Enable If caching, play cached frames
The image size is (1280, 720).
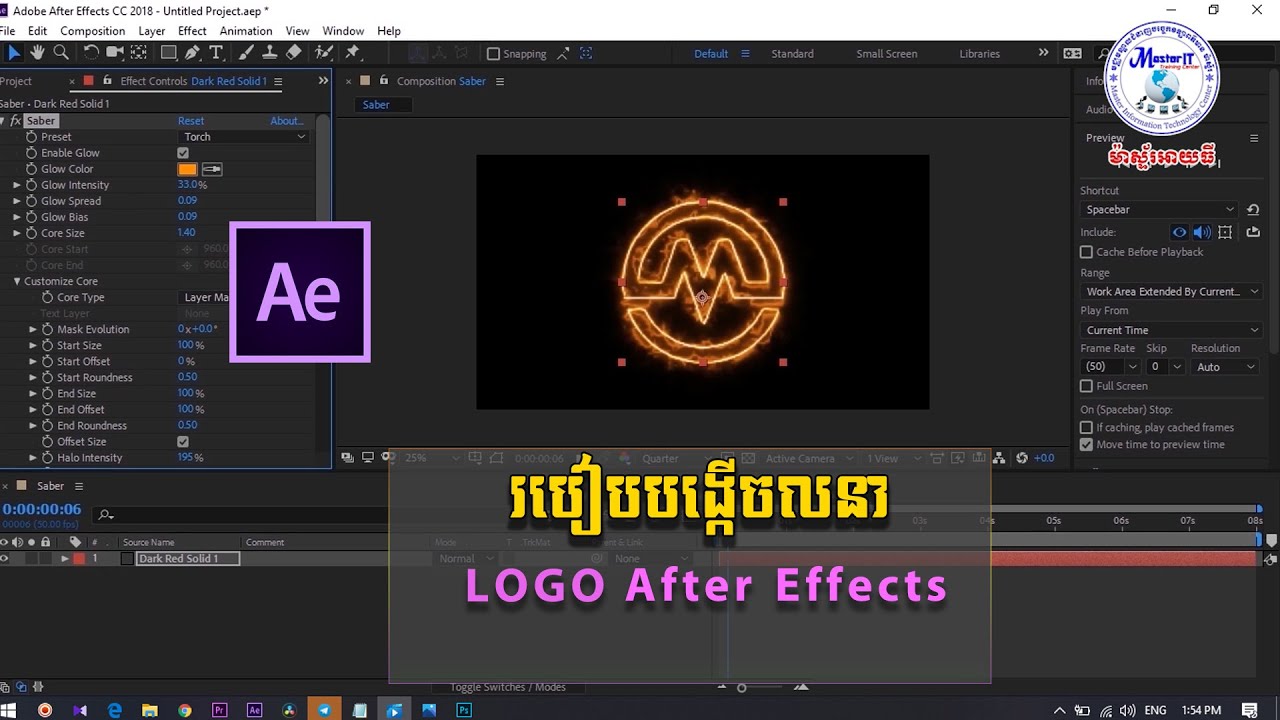coord(1087,428)
